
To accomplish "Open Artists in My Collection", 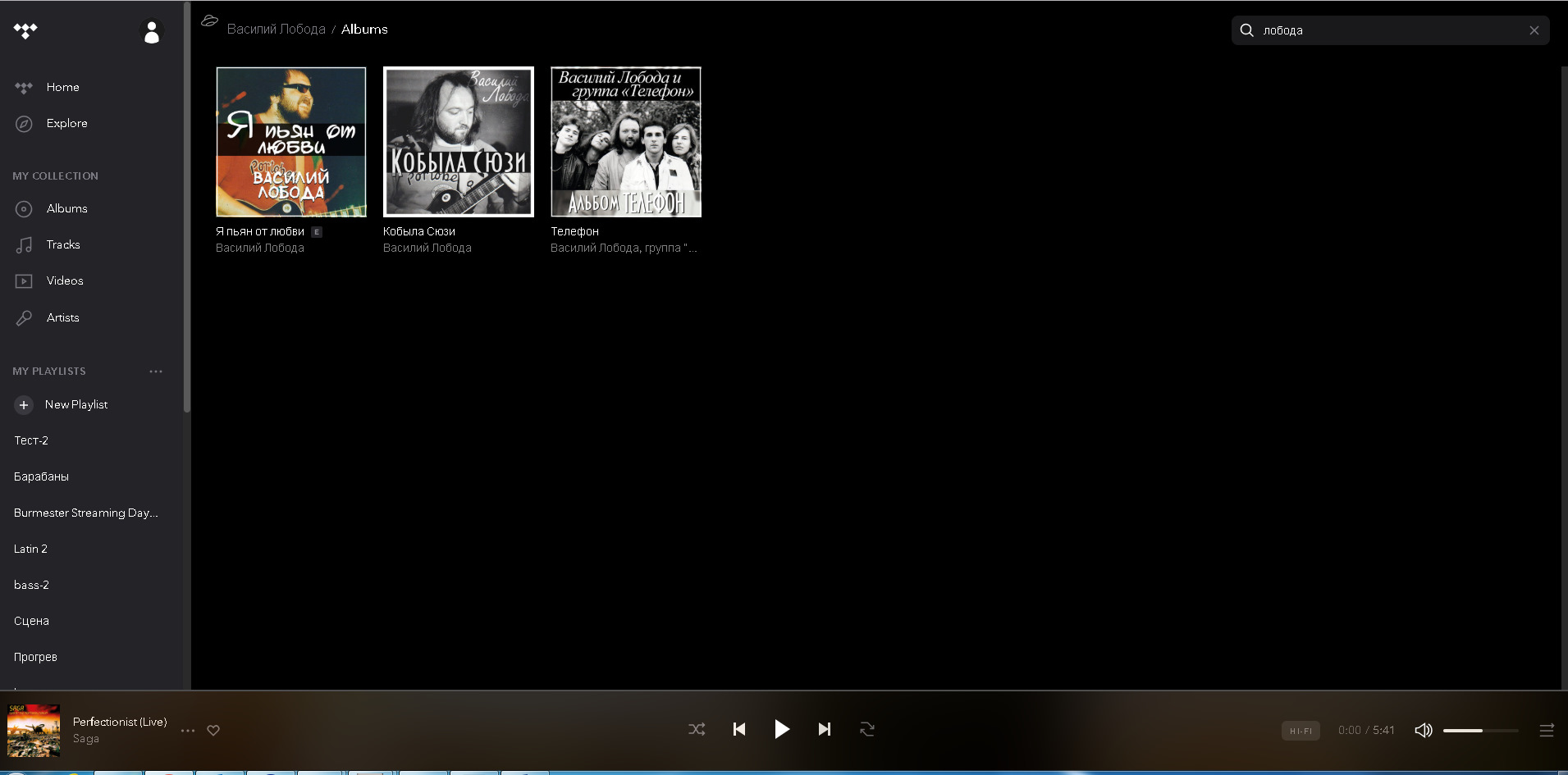I will tap(63, 317).
